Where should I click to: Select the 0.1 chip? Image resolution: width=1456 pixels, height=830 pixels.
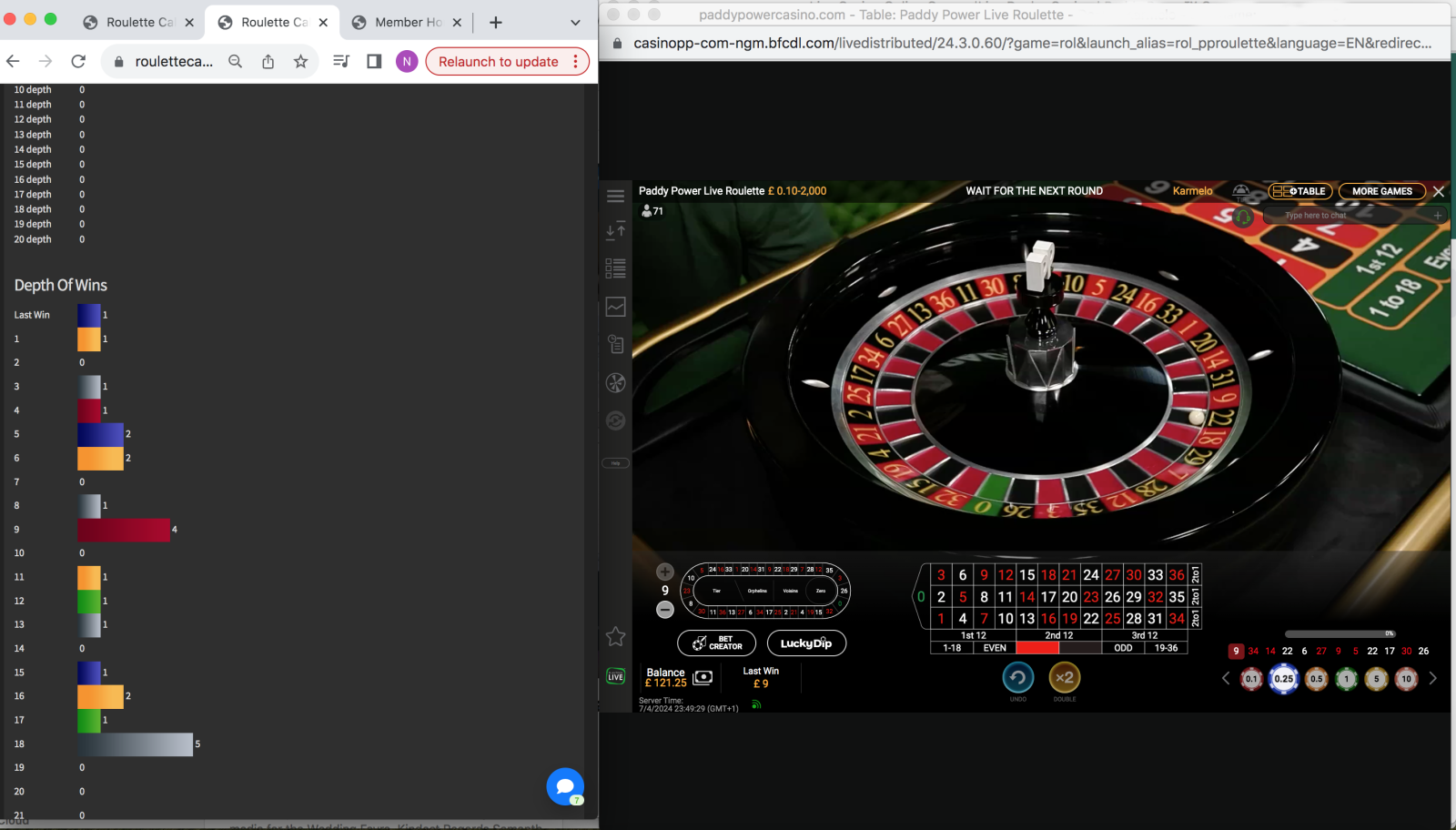click(1251, 679)
